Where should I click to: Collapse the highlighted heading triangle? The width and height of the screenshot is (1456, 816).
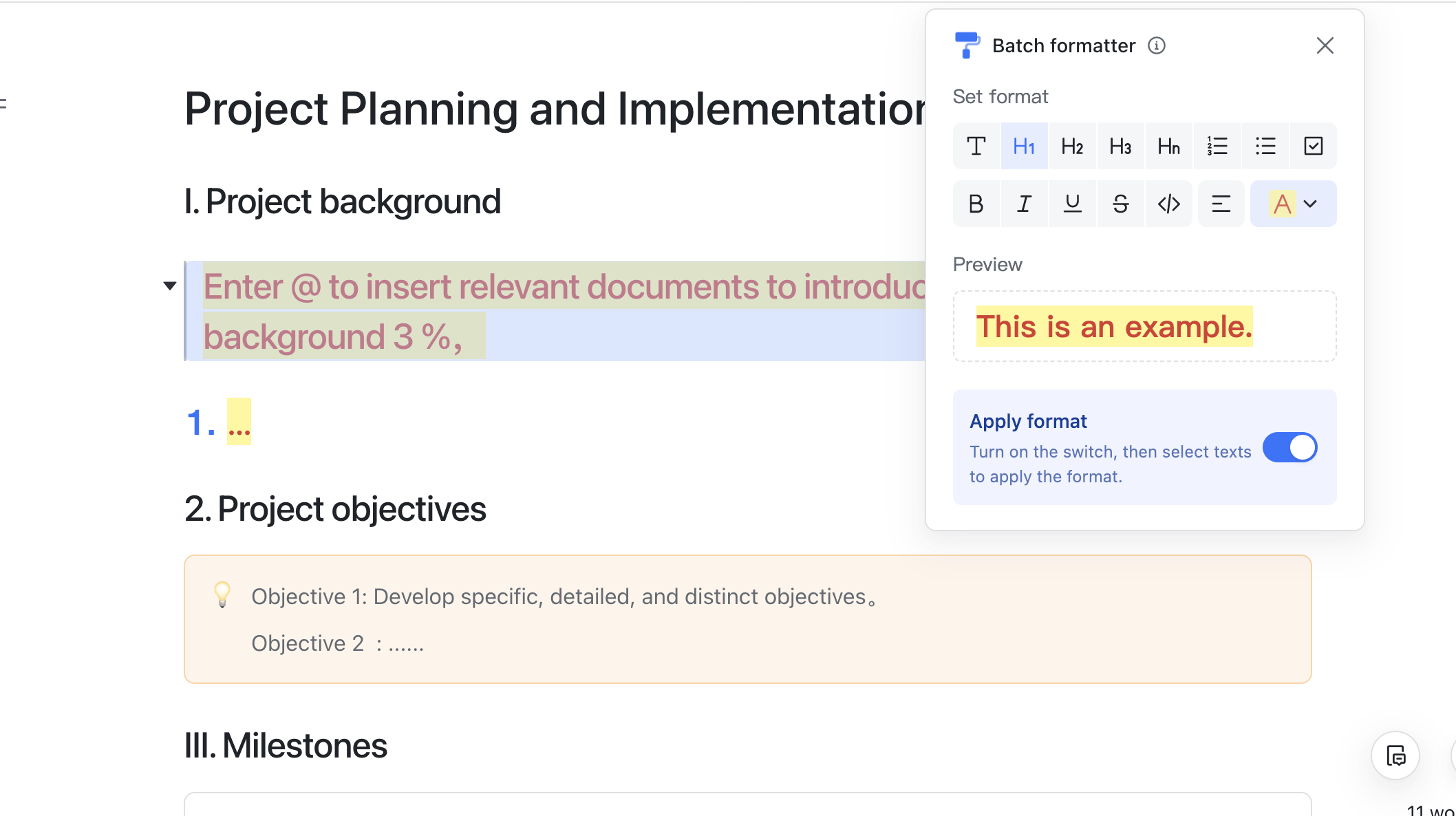[170, 286]
